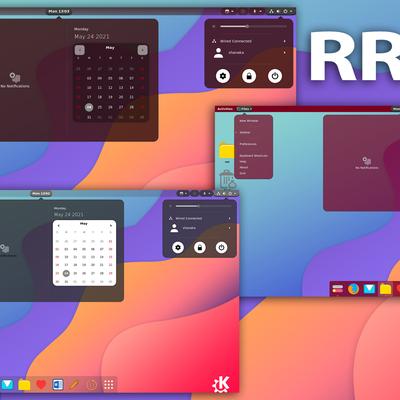Expand Wired Connected submenu in top screenshot

tap(285, 41)
